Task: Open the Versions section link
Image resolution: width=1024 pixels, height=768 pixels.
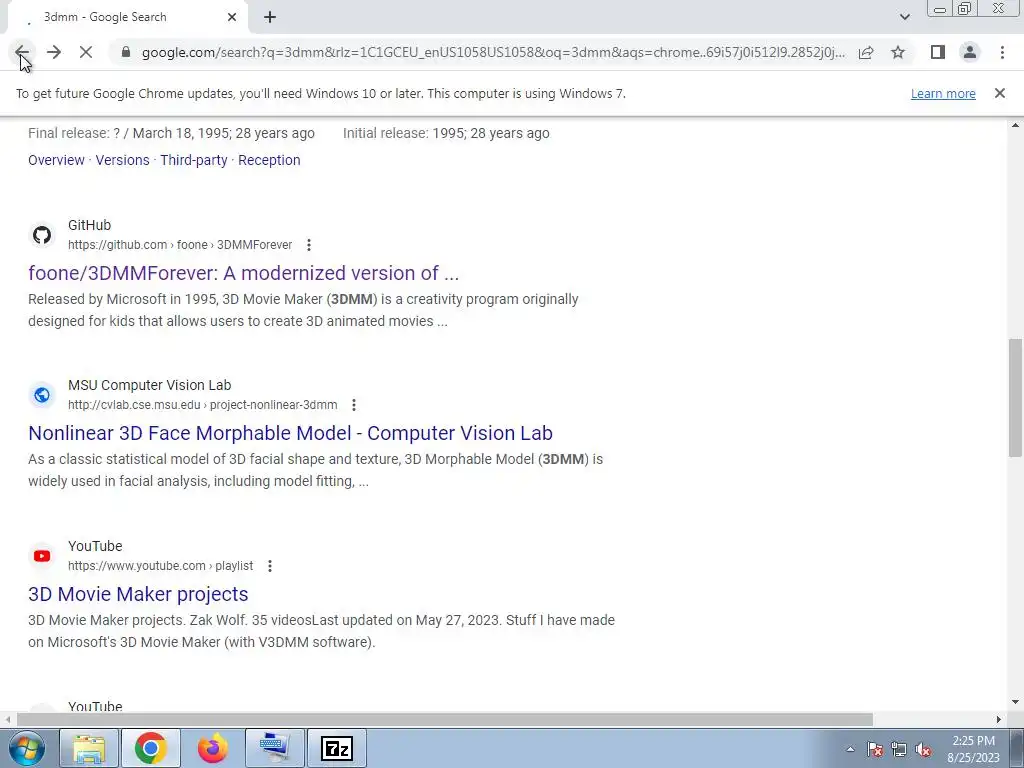Action: click(122, 160)
